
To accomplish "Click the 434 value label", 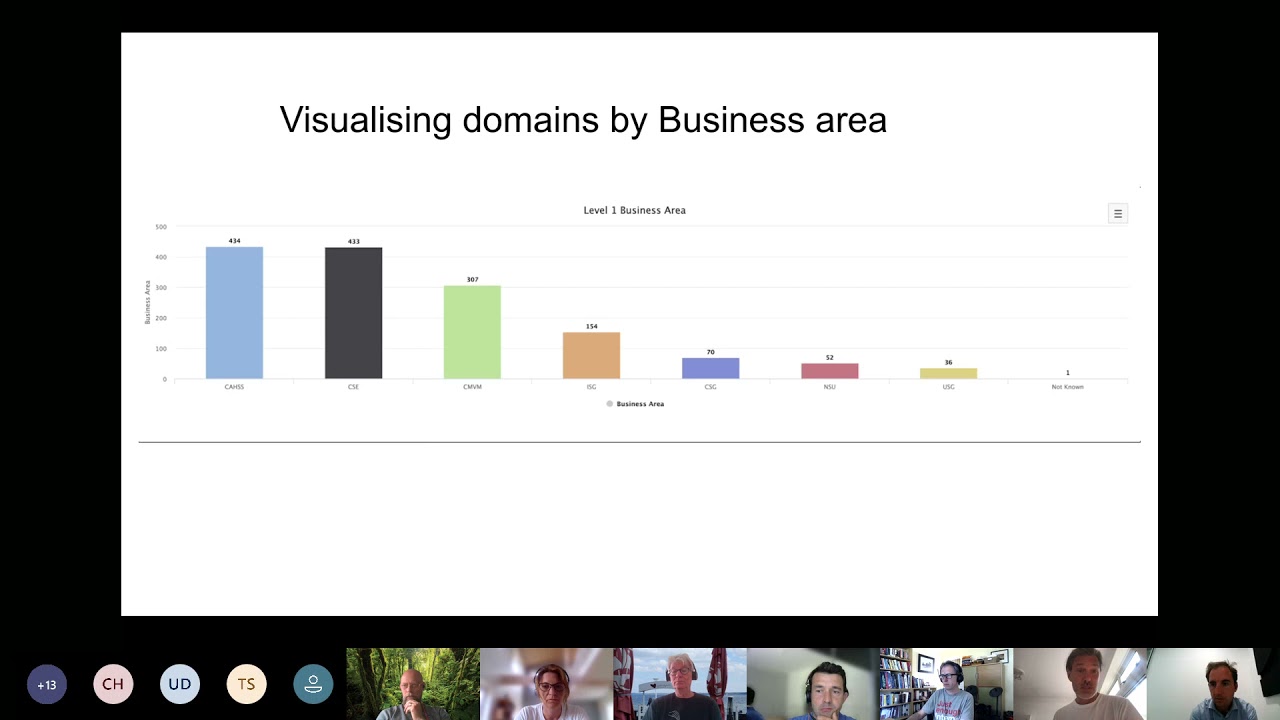I will click(234, 241).
